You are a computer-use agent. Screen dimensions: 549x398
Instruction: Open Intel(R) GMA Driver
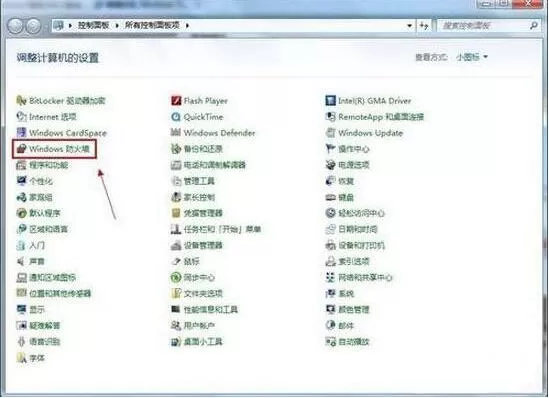(x=368, y=101)
